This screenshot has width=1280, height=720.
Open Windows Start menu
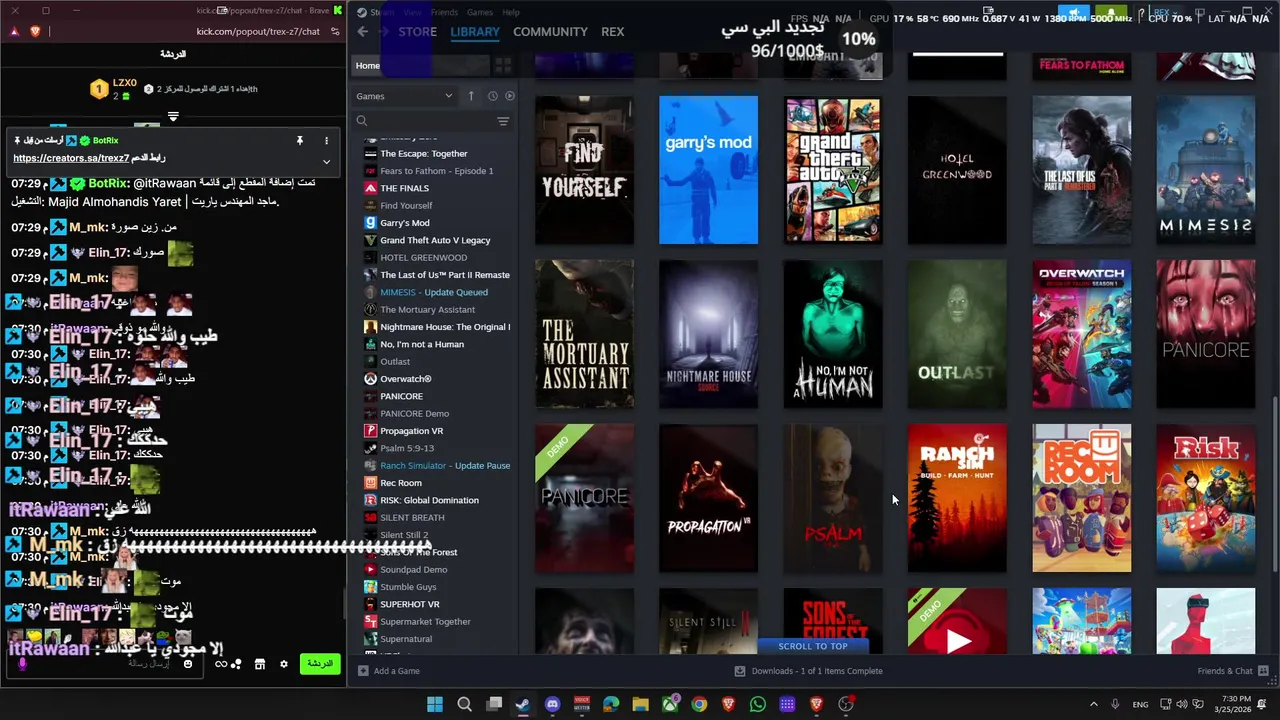point(435,704)
